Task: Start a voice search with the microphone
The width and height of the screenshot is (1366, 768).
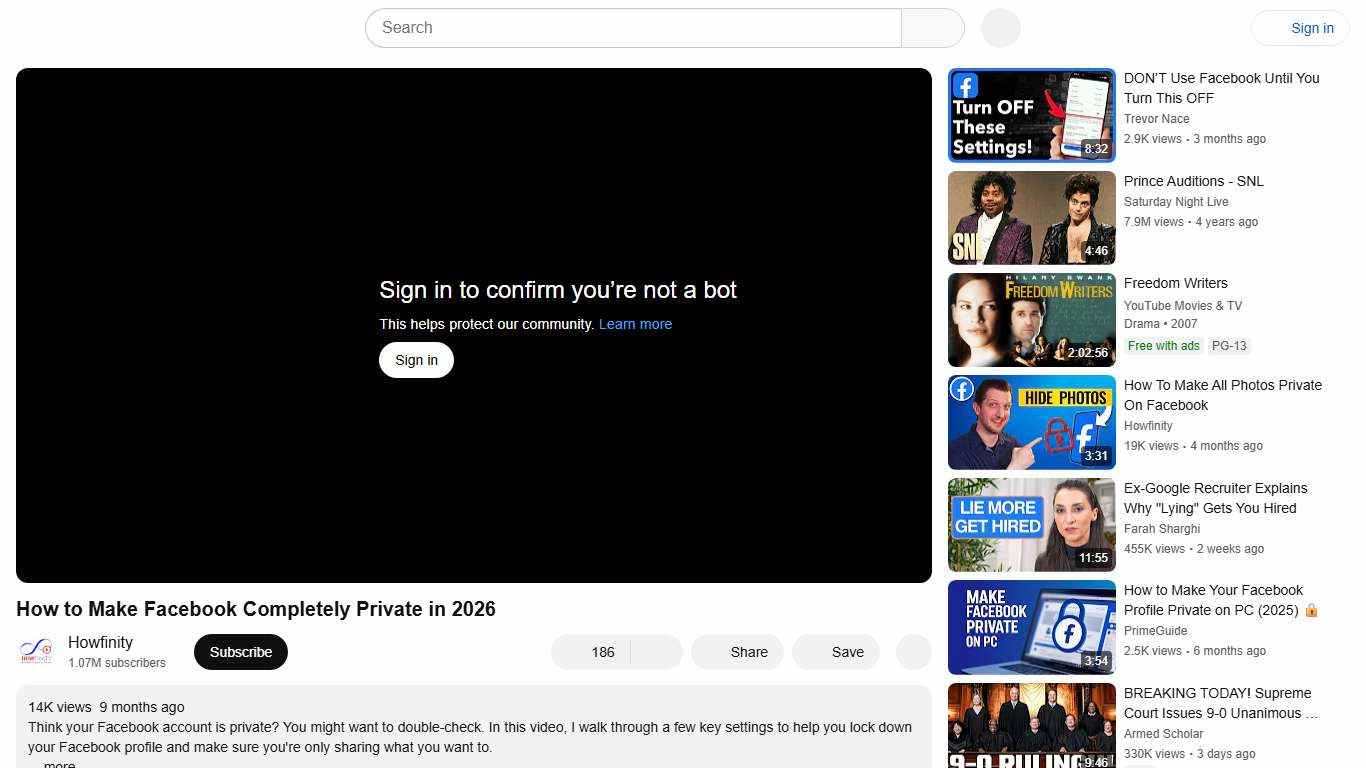Action: tap(999, 28)
